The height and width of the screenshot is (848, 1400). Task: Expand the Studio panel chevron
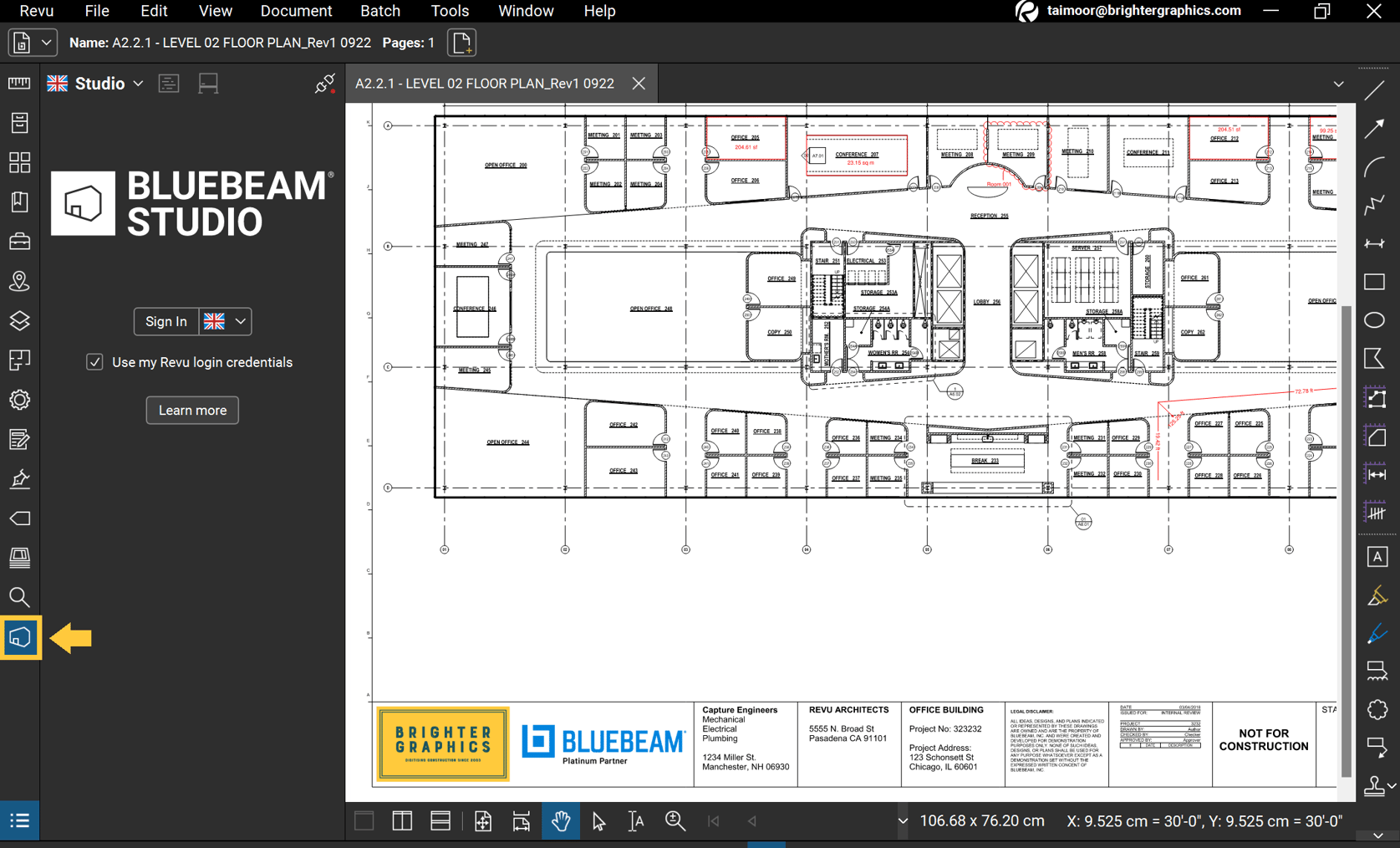click(137, 84)
